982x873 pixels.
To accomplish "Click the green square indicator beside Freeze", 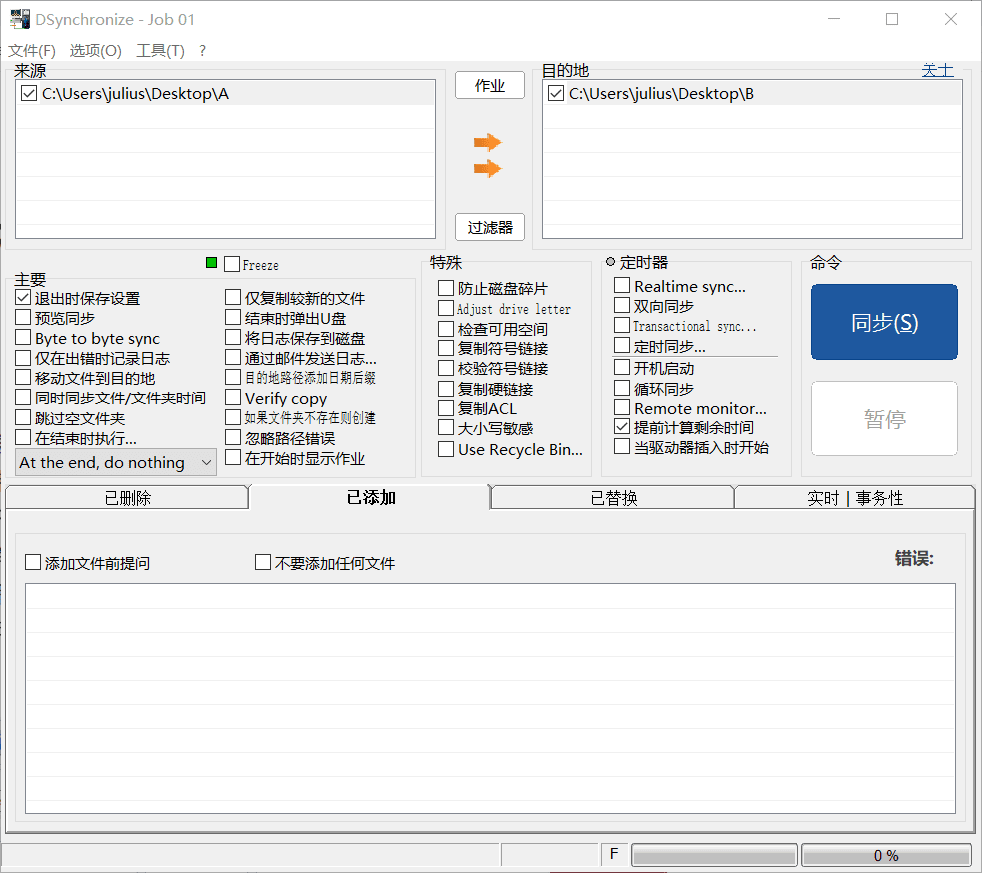I will pyautogui.click(x=211, y=263).
